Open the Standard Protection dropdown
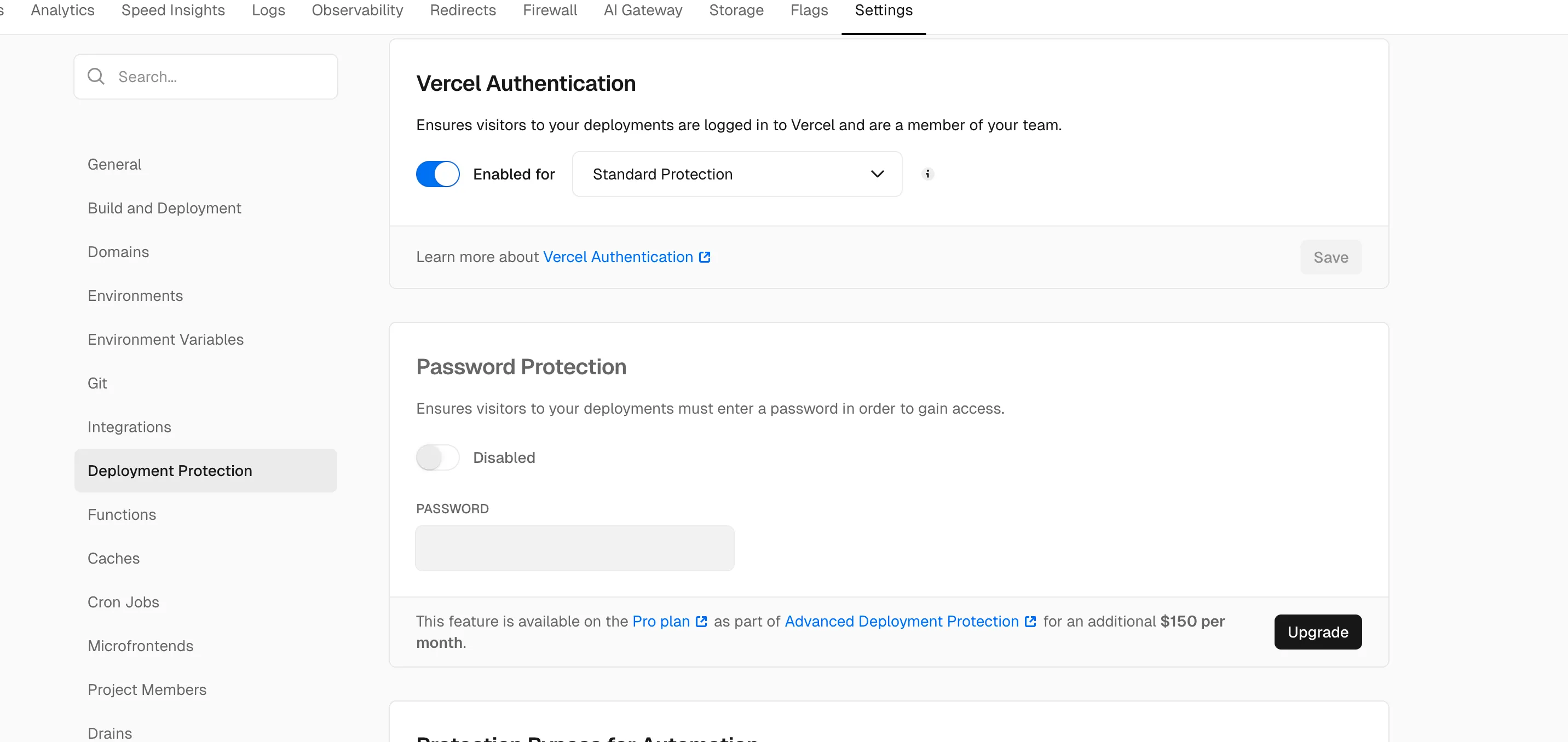Image resolution: width=1568 pixels, height=742 pixels. coord(736,174)
